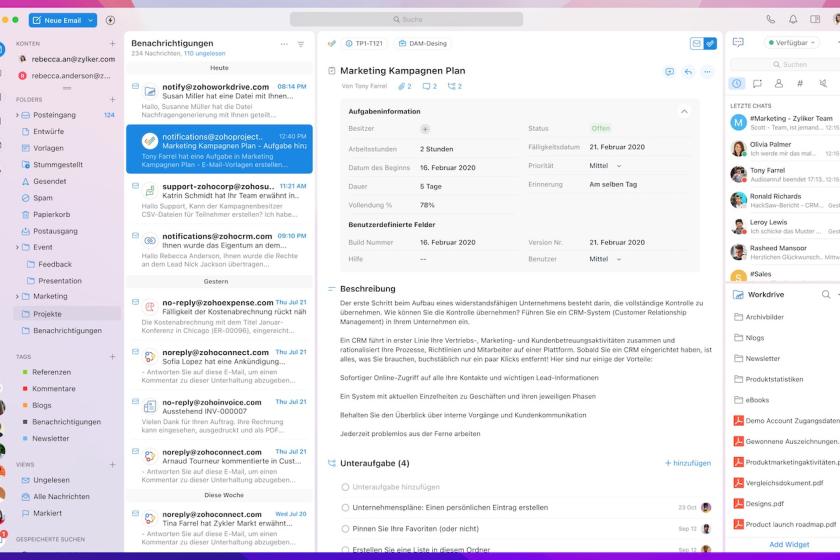Viewport: 840px width, 560px height.
Task: Check off Pinnen Sie Ihre Favoriten subtask
Action: [346, 529]
